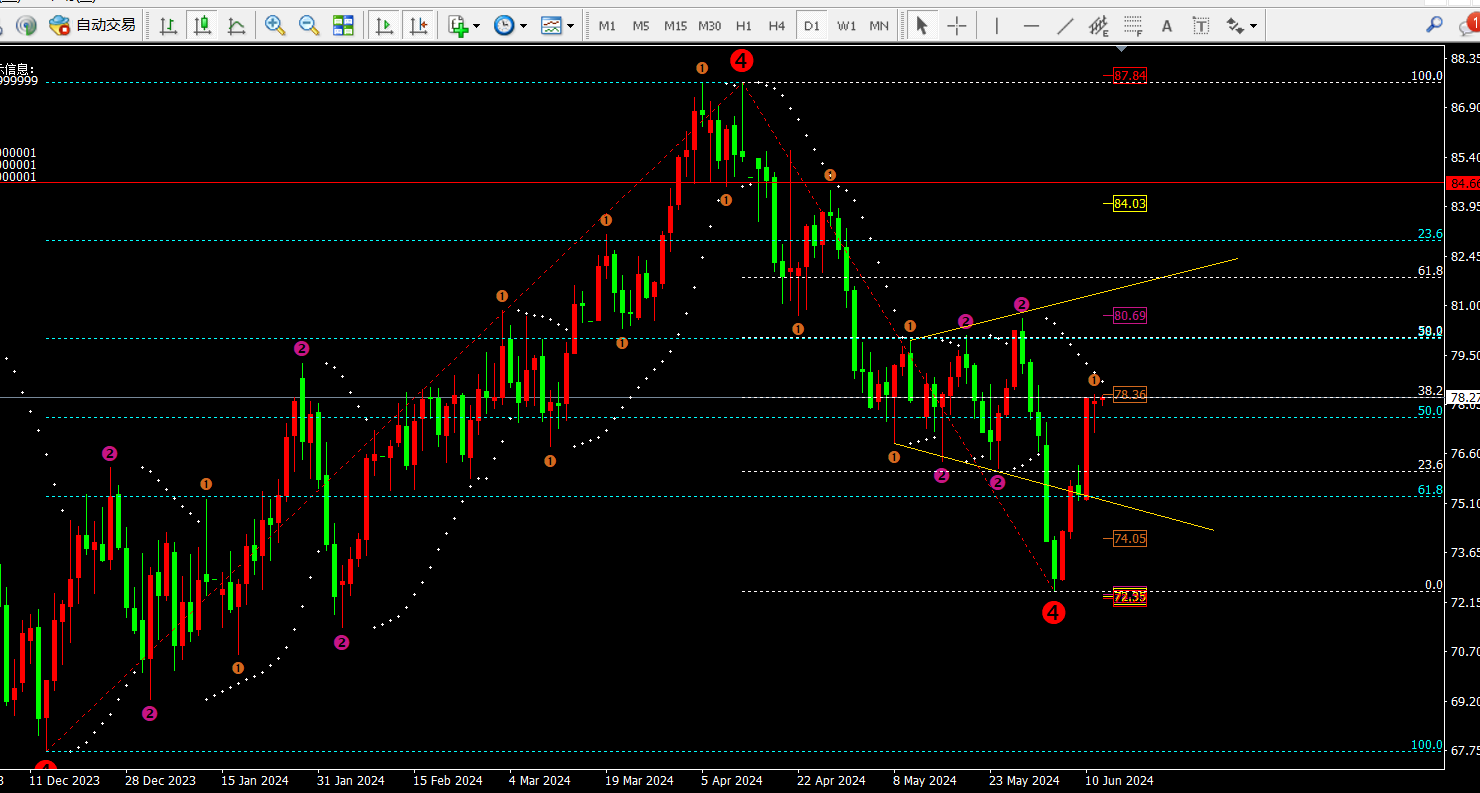Switch to the H4 timeframe
Image resolution: width=1480 pixels, height=793 pixels.
pyautogui.click(x=776, y=26)
